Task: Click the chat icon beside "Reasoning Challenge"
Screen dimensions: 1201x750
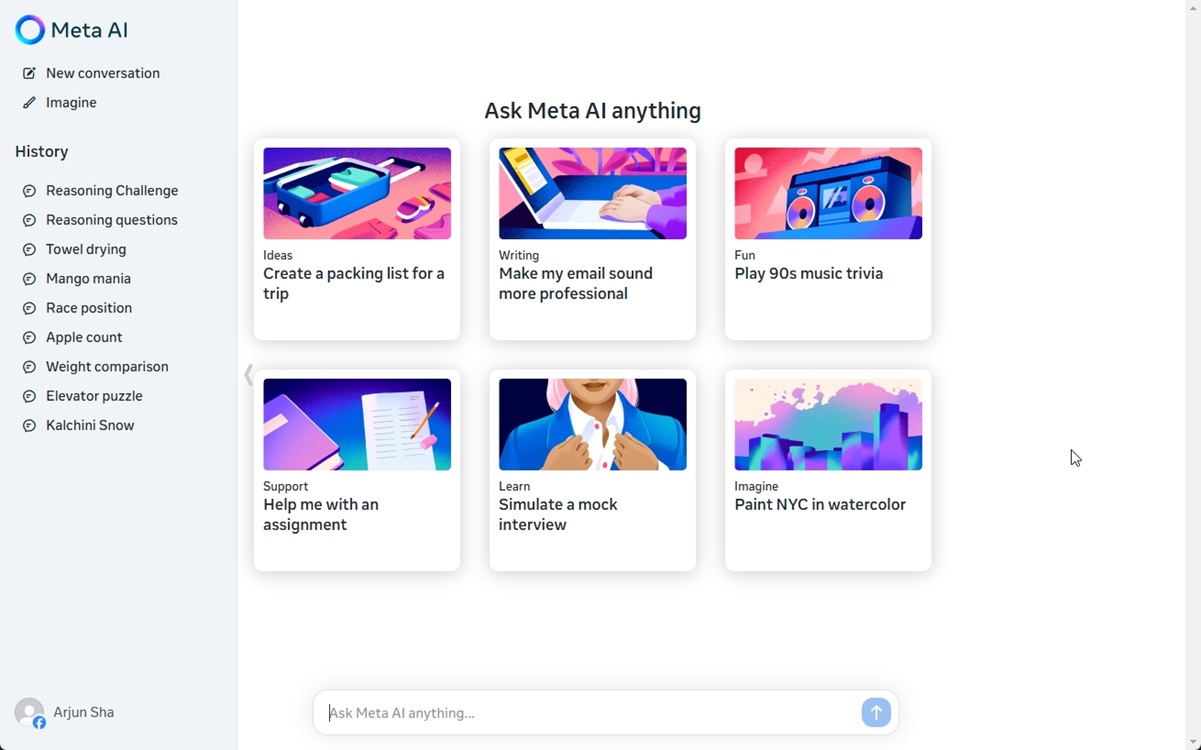Action: (28, 190)
